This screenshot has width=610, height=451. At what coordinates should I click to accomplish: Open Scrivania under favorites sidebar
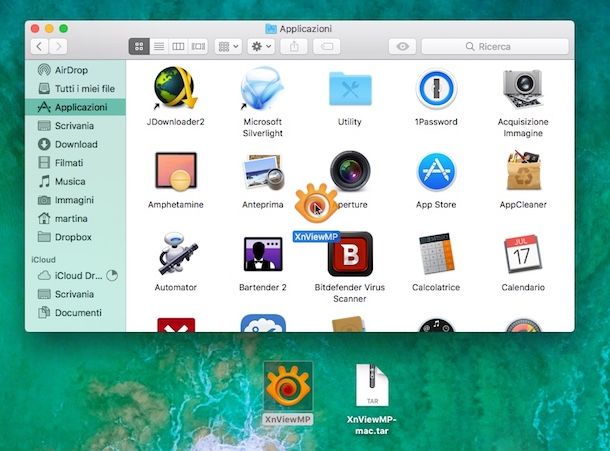[x=75, y=126]
